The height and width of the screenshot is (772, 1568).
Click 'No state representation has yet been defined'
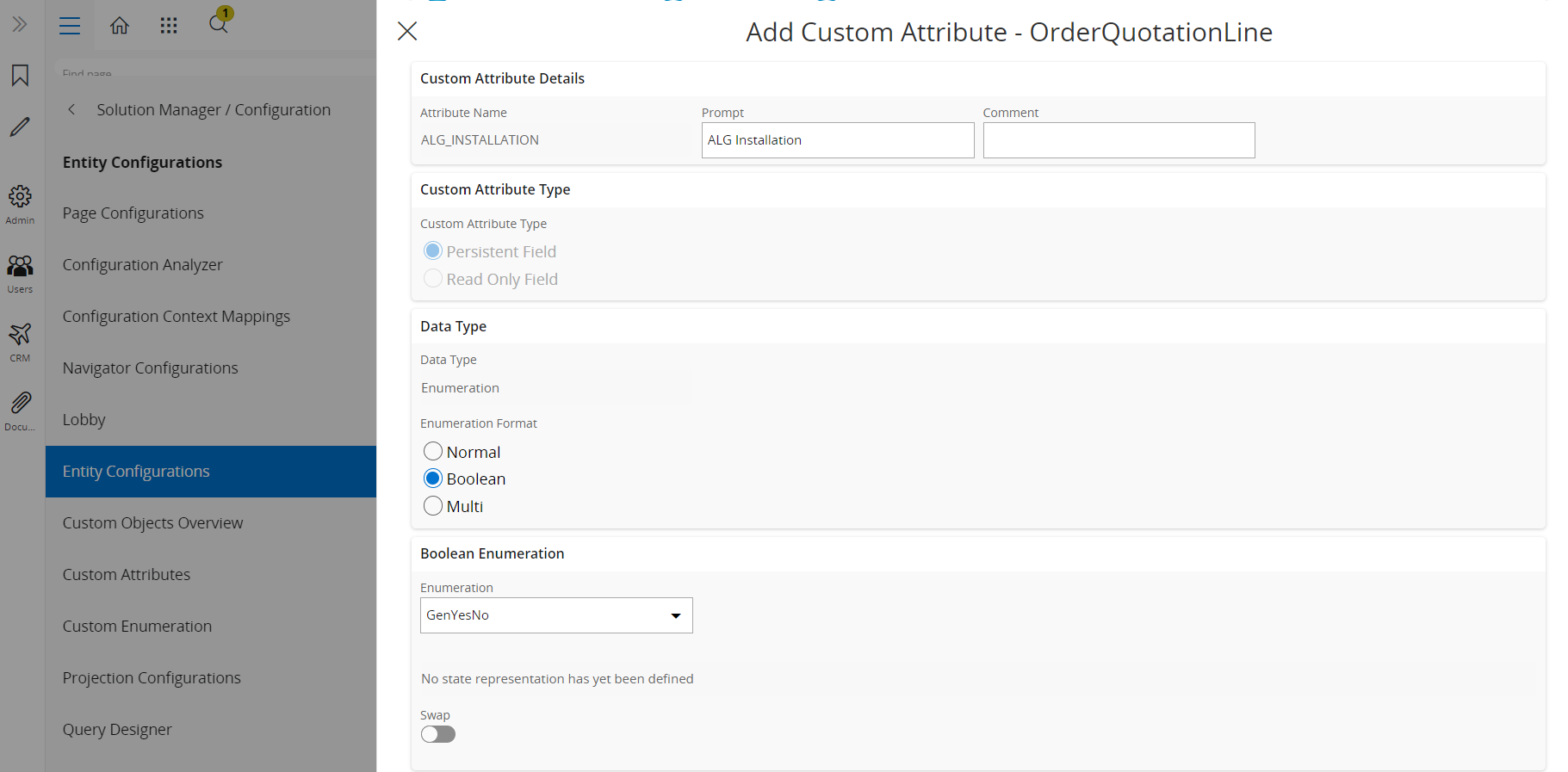point(557,678)
